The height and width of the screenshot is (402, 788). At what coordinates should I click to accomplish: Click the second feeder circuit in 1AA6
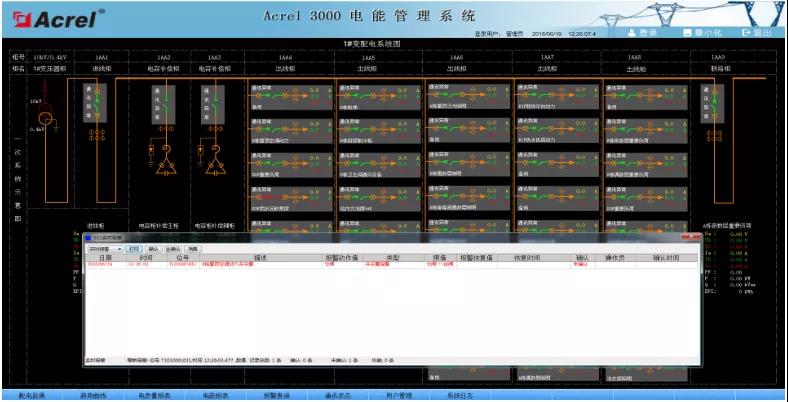click(x=468, y=130)
